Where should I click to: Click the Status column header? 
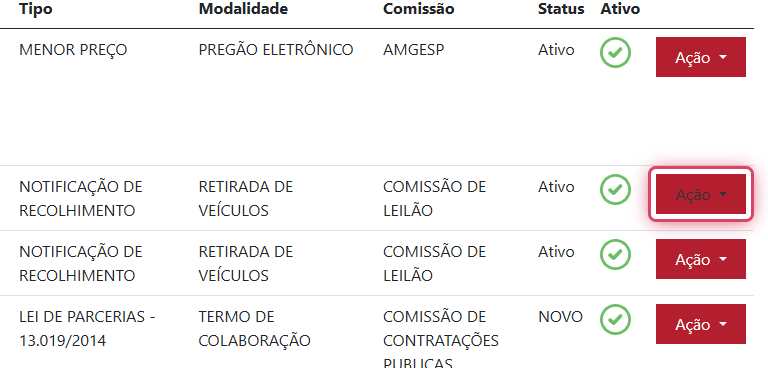(x=561, y=9)
